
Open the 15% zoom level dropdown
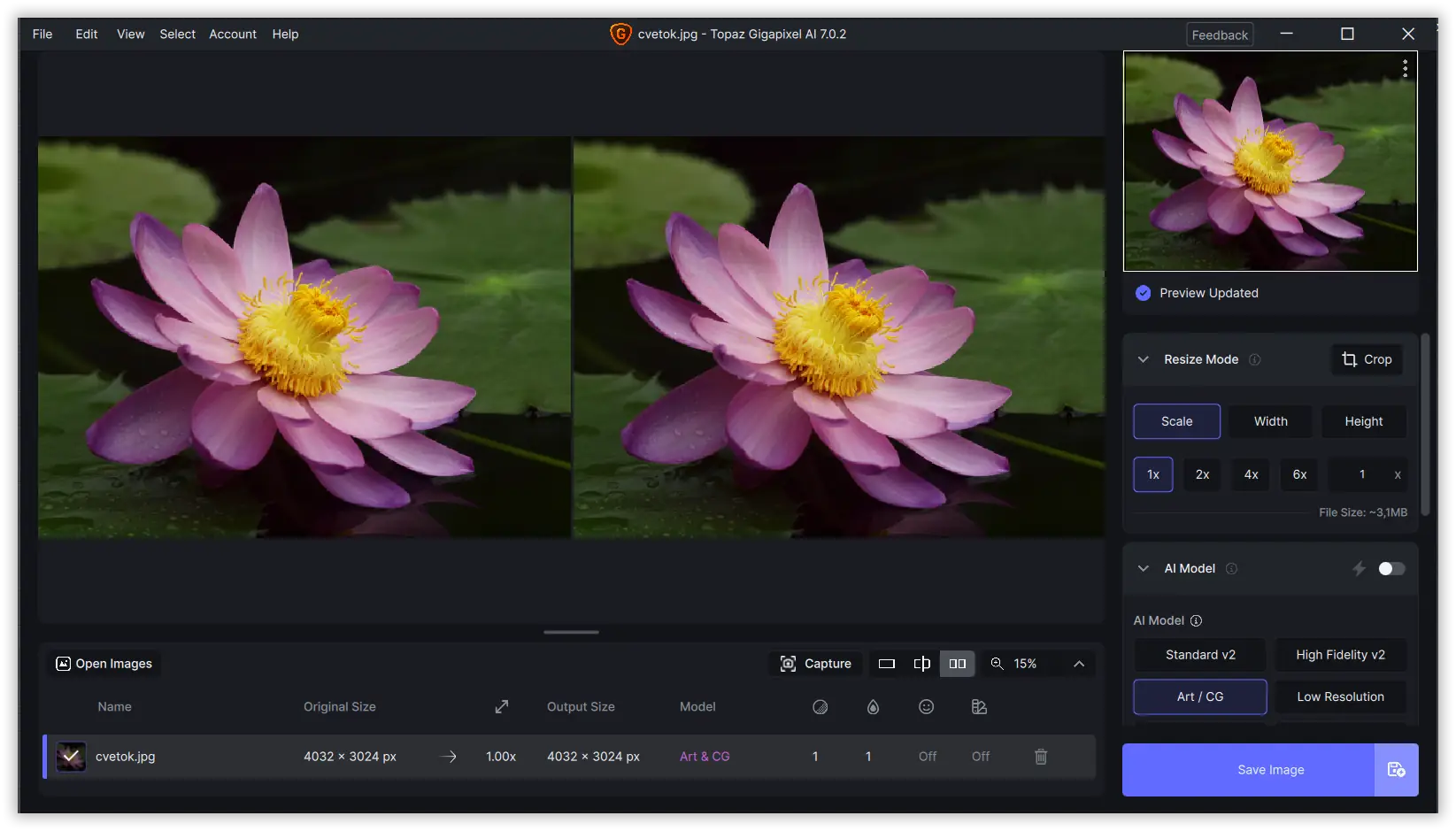(x=1024, y=664)
